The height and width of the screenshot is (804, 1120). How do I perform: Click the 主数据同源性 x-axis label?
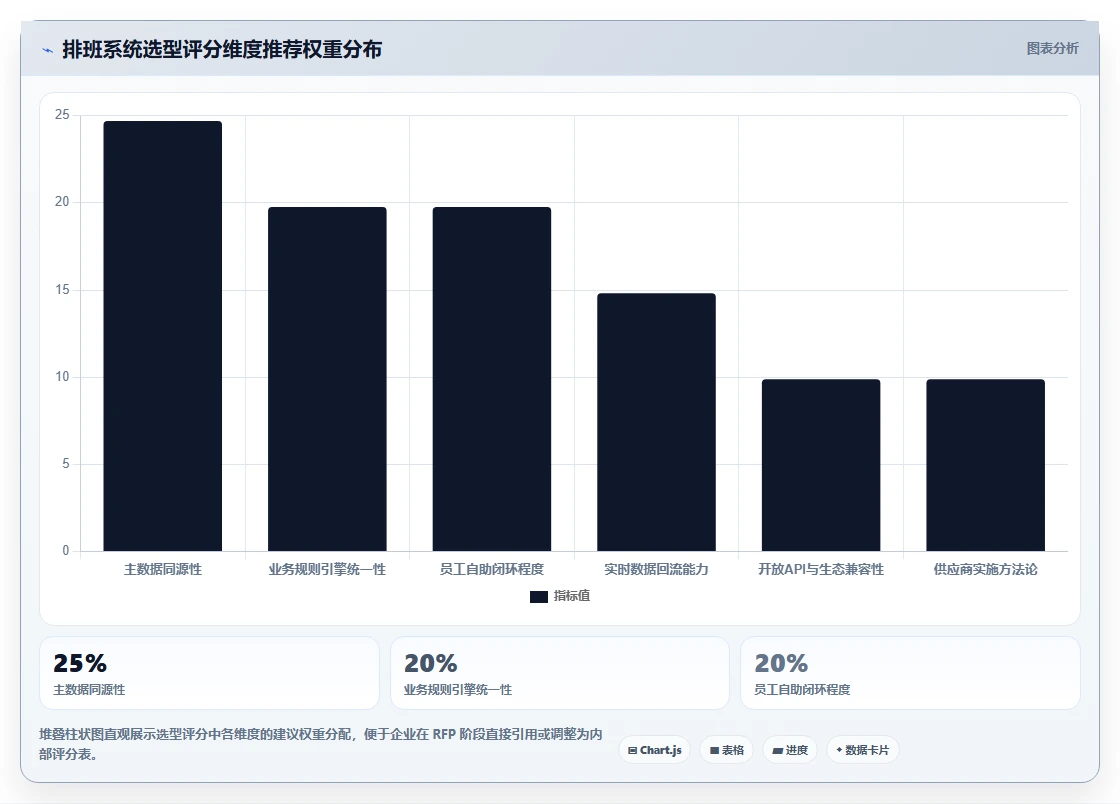coord(163,569)
